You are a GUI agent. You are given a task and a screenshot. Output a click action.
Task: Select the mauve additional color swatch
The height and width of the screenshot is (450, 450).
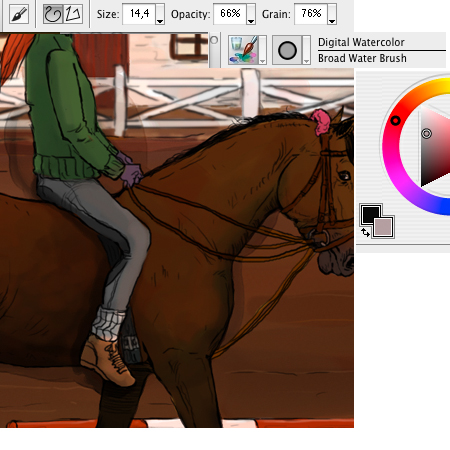click(x=383, y=227)
